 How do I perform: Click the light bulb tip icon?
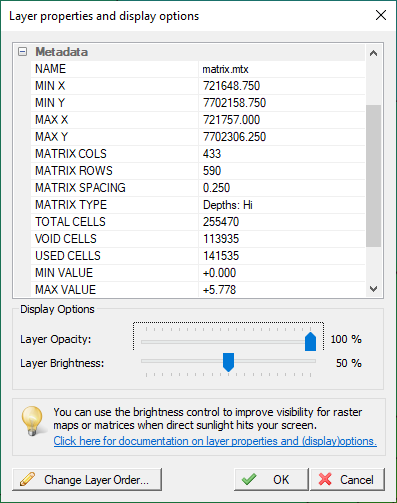coord(32,421)
